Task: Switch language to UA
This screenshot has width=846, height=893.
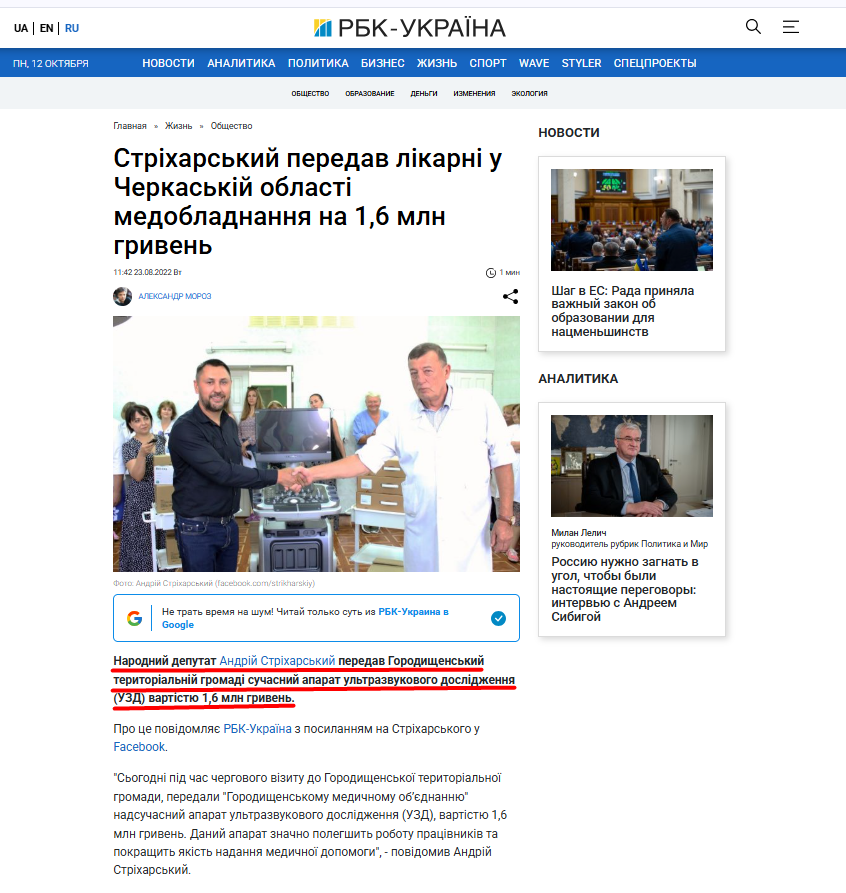Action: pyautogui.click(x=21, y=28)
